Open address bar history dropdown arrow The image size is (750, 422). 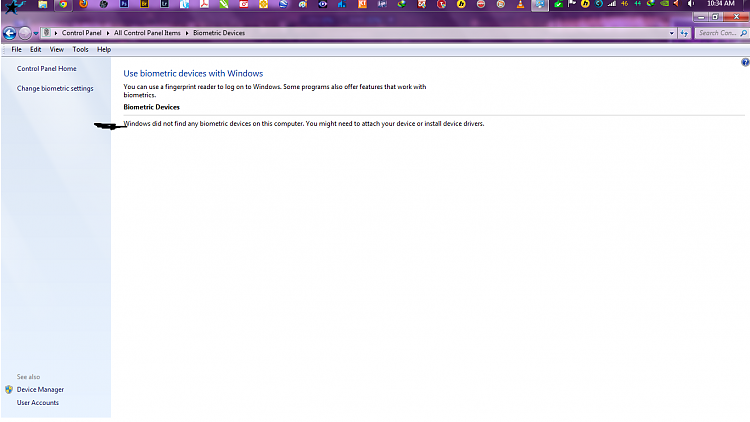pyautogui.click(x=672, y=33)
